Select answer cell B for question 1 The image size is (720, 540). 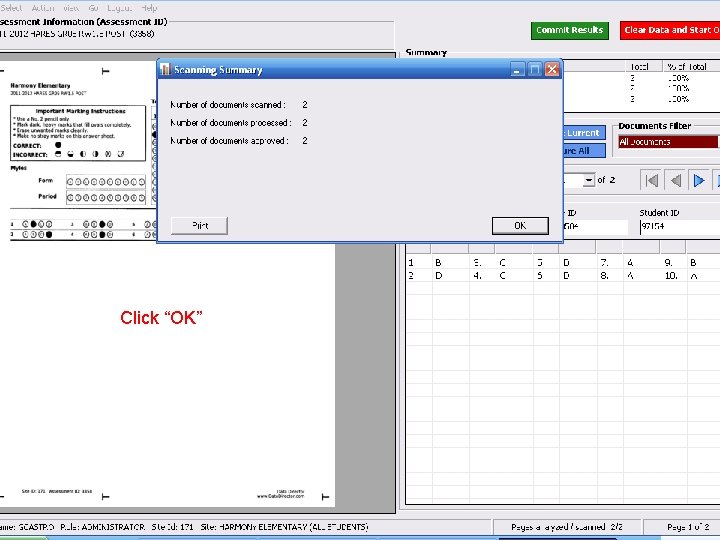click(x=450, y=263)
